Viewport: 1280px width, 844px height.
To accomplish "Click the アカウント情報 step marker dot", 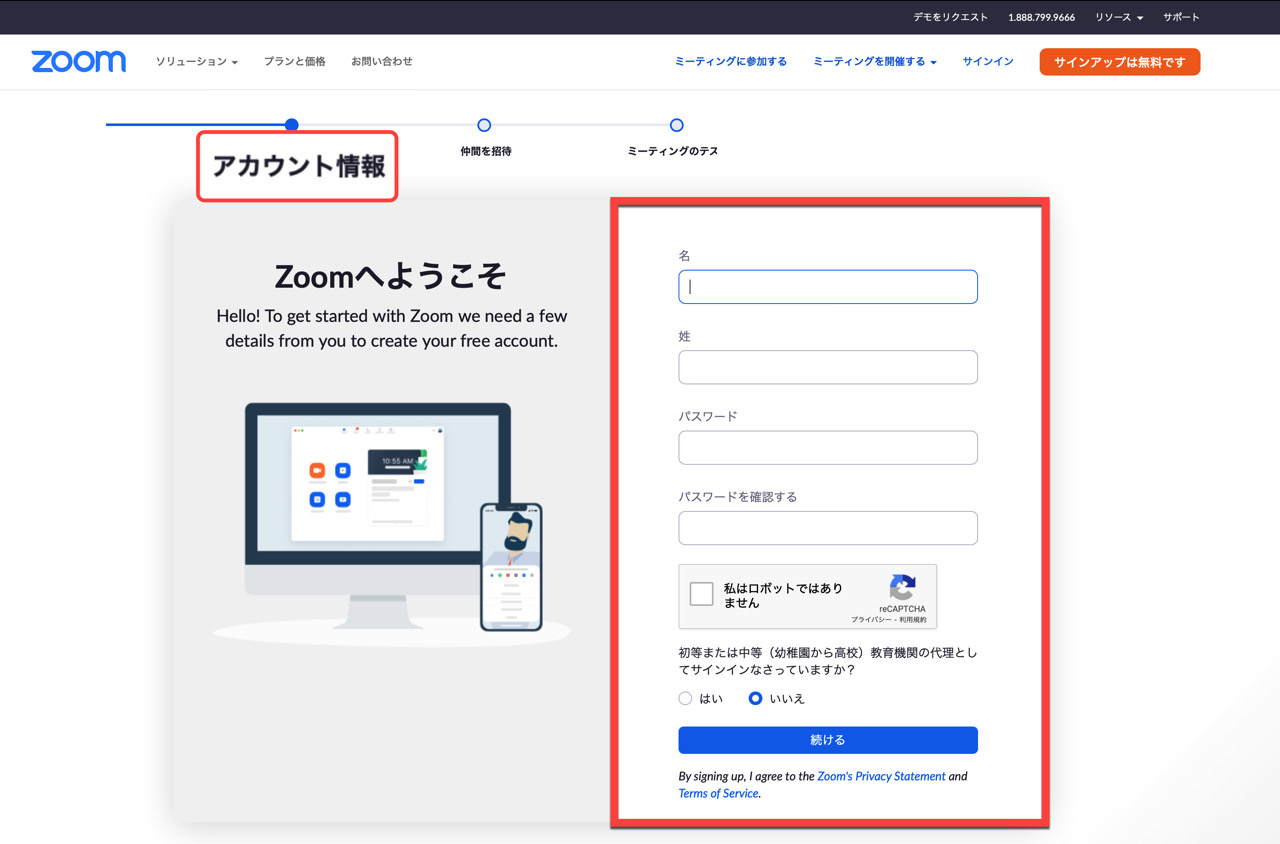I will (x=291, y=125).
